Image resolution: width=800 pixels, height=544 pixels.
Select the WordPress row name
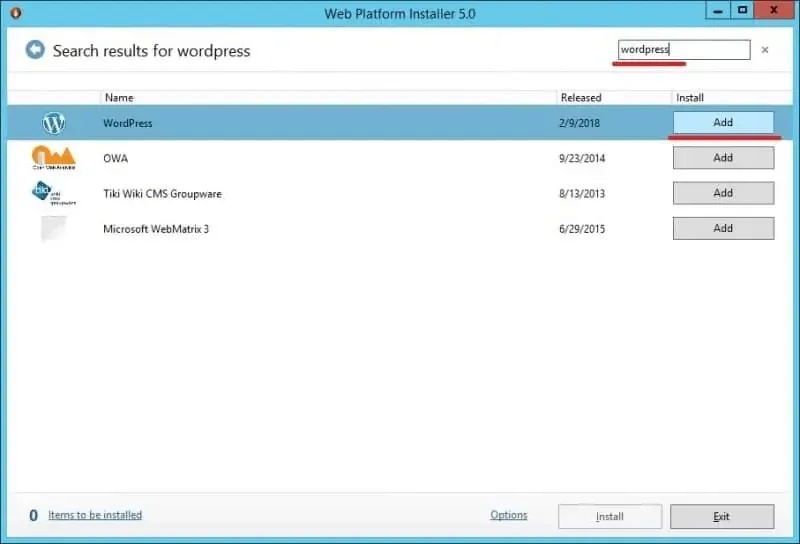(128, 123)
